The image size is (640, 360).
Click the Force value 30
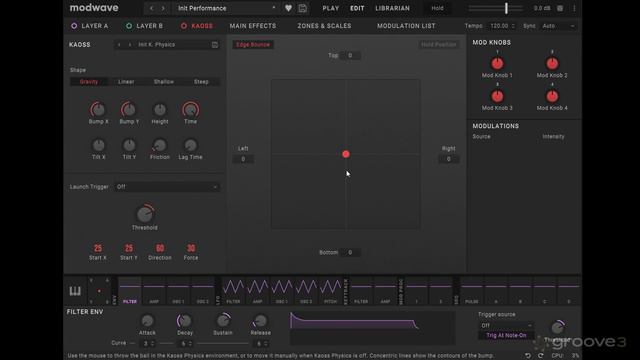click(191, 248)
